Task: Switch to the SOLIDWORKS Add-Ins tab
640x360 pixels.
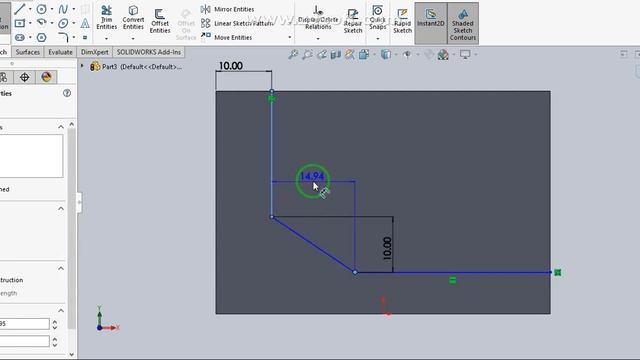Action: tap(149, 52)
